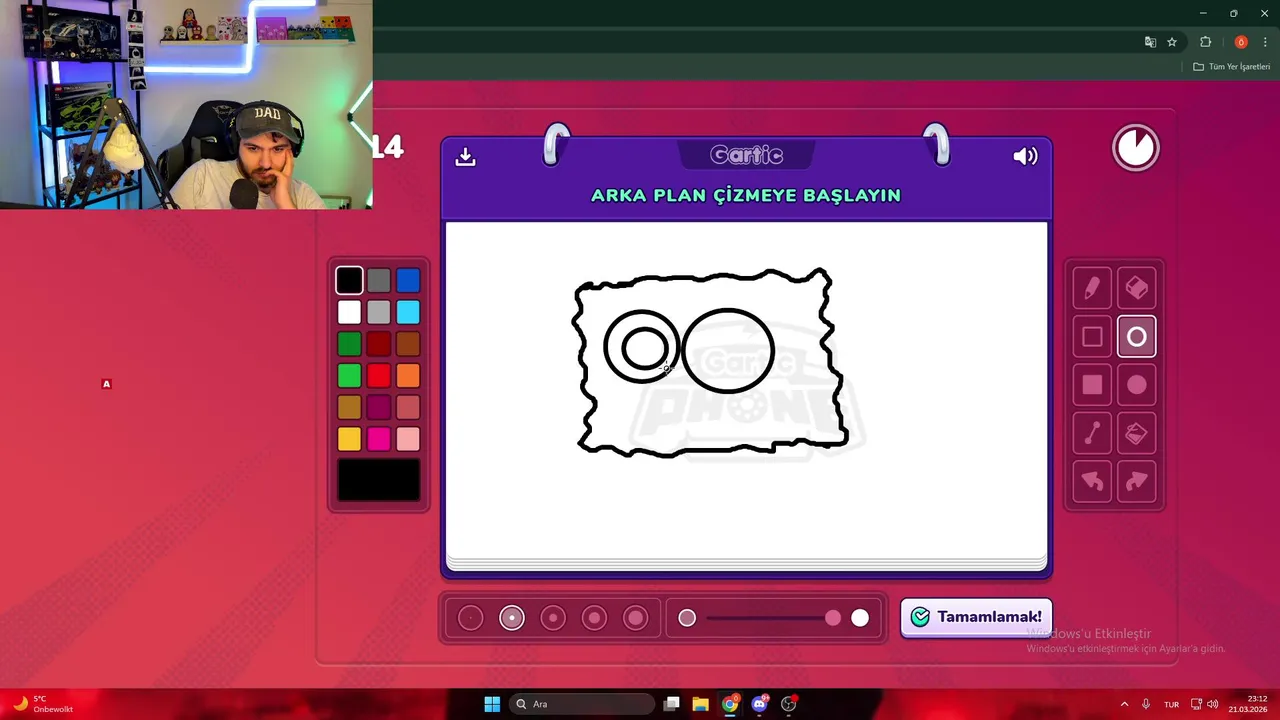This screenshot has width=1280, height=720.
Task: Click the round timer clock icon
Action: 1136,148
